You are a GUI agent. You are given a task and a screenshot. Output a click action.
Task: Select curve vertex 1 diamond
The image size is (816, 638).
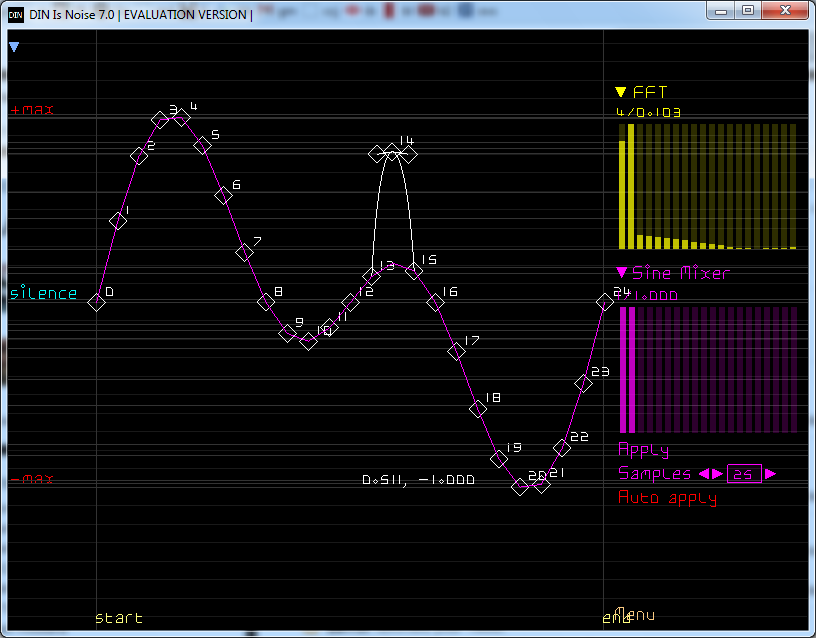[x=118, y=221]
